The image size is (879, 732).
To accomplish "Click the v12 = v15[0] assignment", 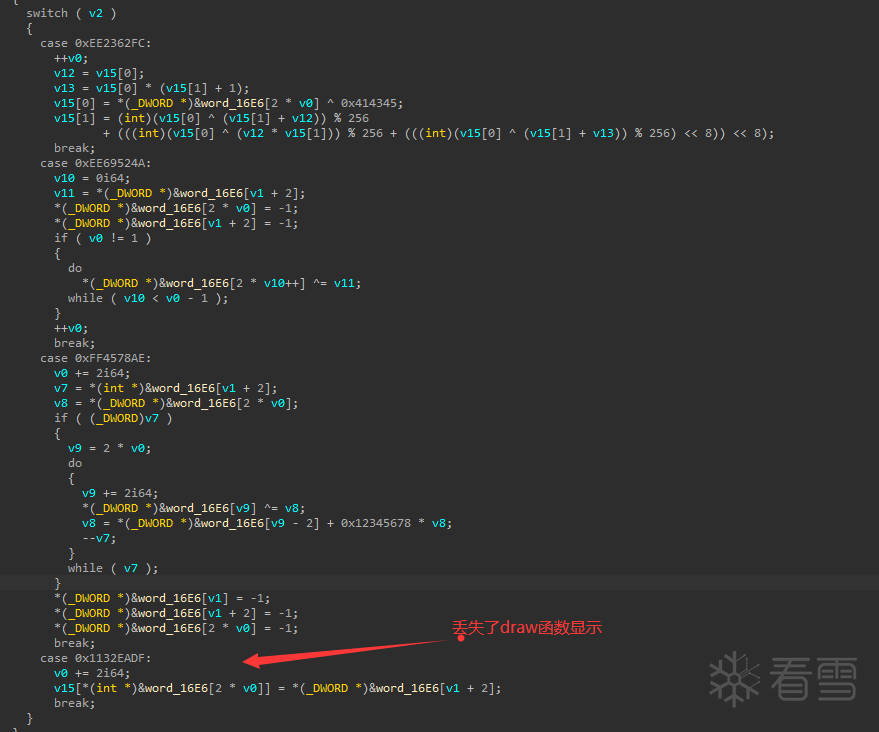I will point(99,73).
